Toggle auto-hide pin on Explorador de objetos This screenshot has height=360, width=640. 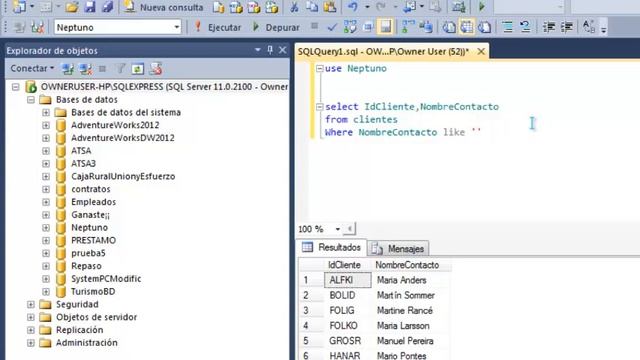[270, 50]
